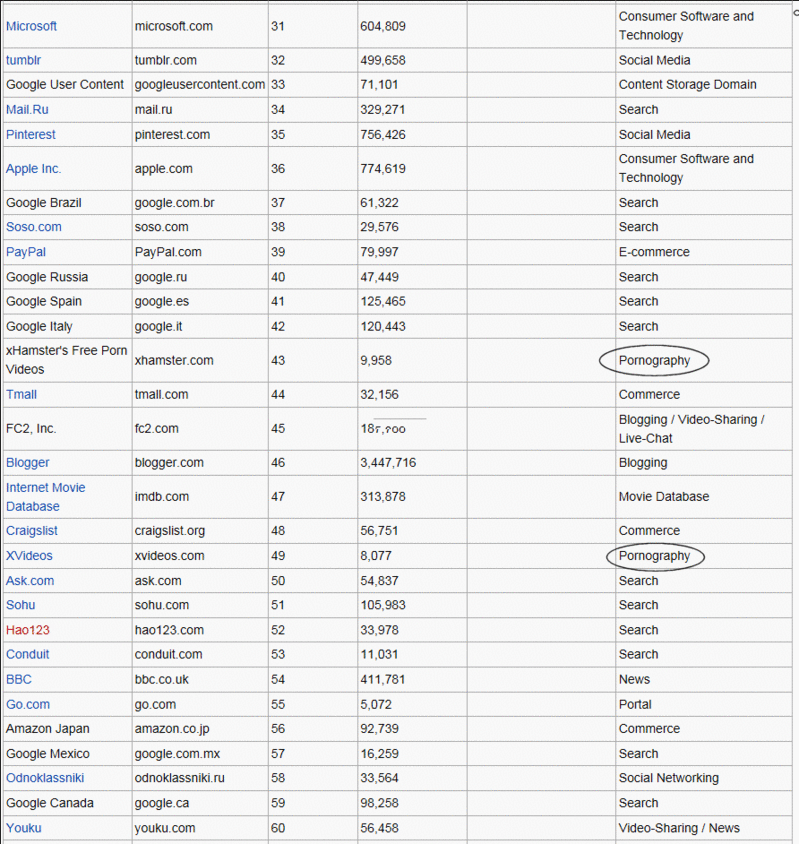
Task: Open the Blogger link
Action: pos(27,463)
